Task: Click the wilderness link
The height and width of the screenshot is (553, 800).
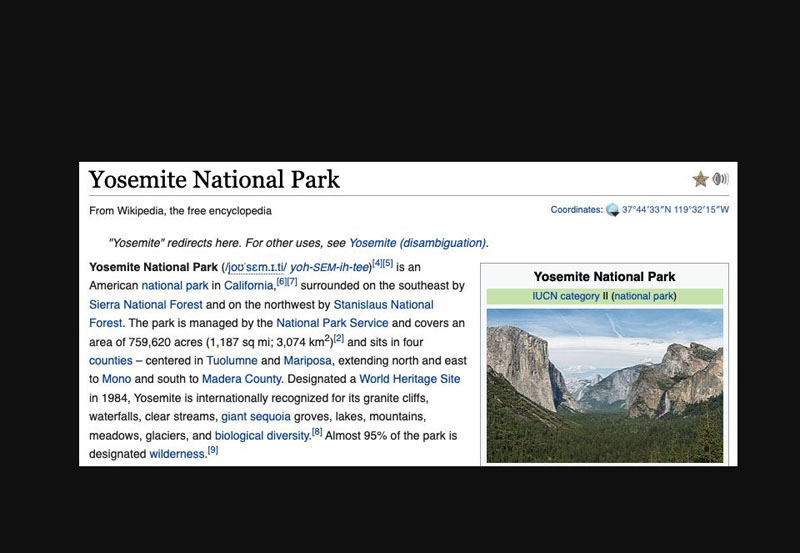Action: (177, 454)
